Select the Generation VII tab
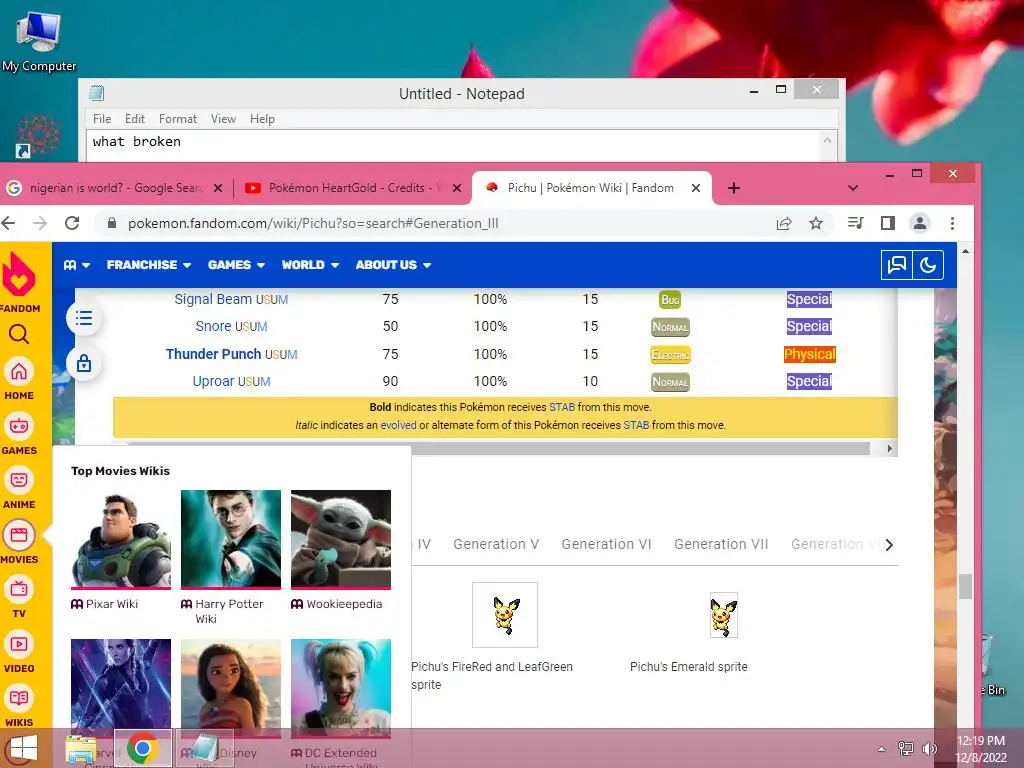This screenshot has width=1024, height=768. (x=721, y=544)
